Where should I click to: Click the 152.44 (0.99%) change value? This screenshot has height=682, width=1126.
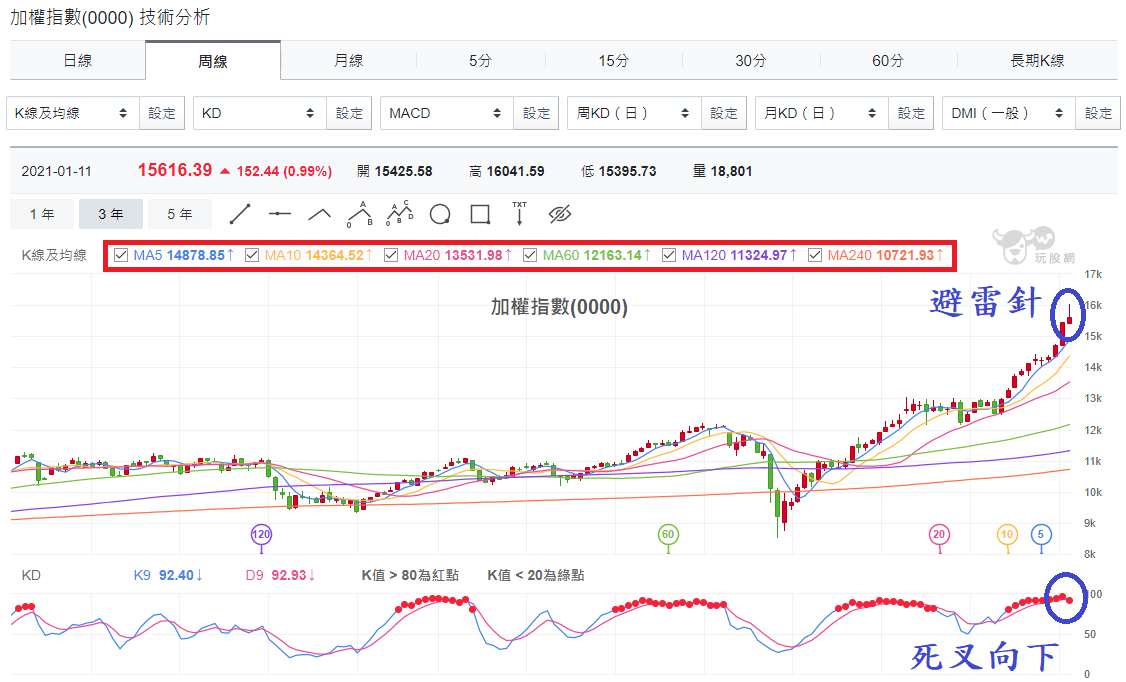coord(284,172)
